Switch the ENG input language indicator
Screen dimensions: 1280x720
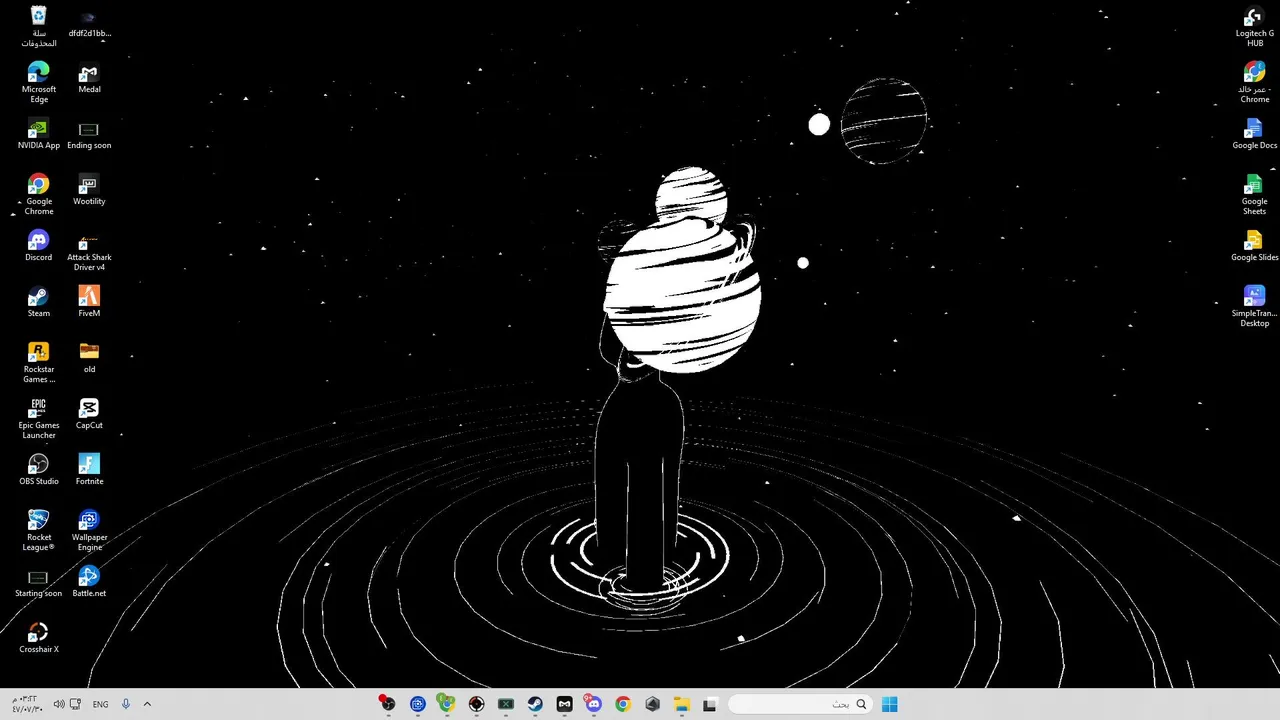pos(100,704)
